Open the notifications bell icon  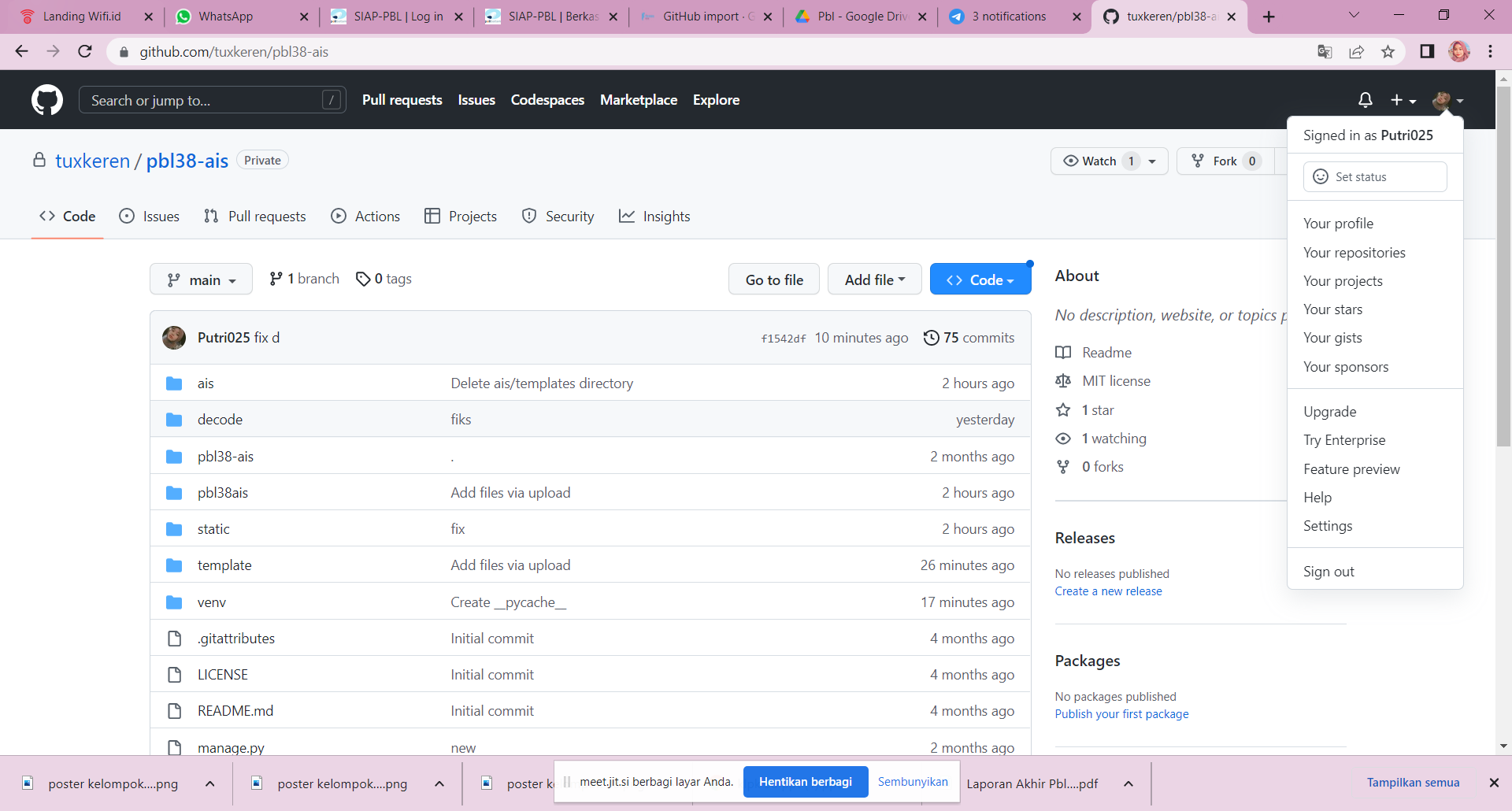click(x=1366, y=100)
